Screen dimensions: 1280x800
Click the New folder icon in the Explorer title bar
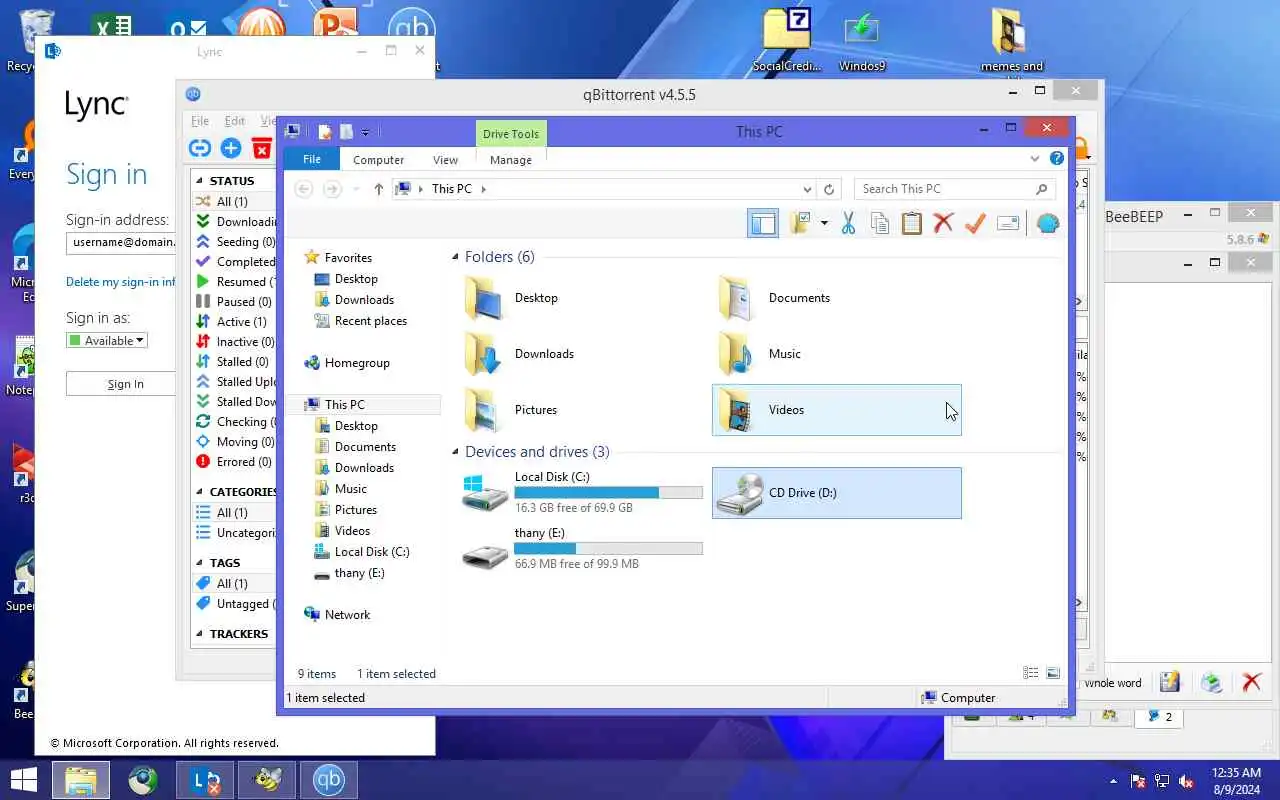(x=346, y=132)
